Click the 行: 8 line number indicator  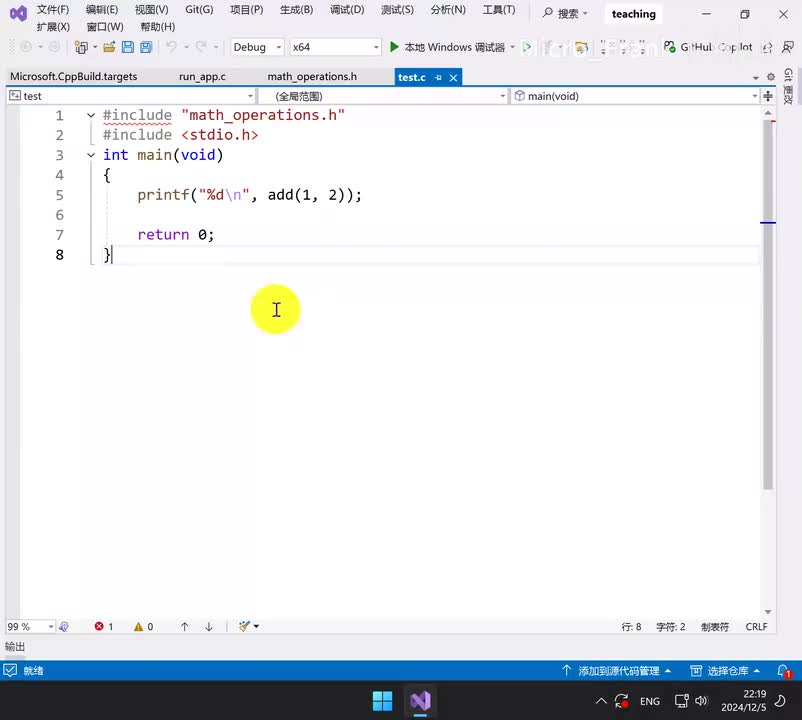tap(631, 626)
